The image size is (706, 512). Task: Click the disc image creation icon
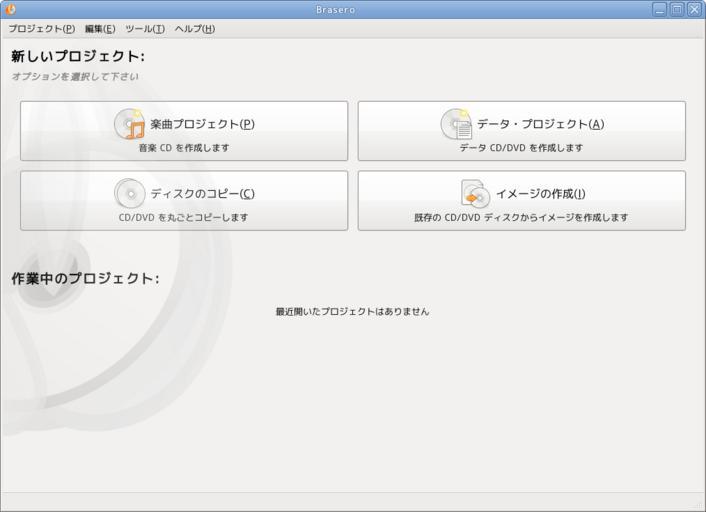coord(474,193)
